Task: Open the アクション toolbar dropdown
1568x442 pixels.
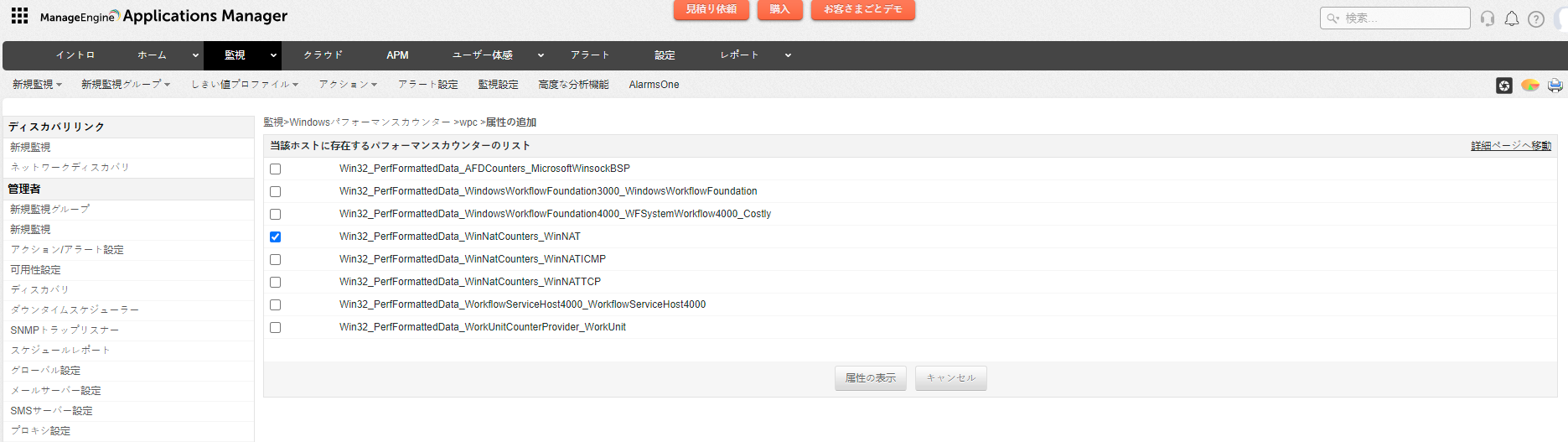Action: [x=348, y=85]
